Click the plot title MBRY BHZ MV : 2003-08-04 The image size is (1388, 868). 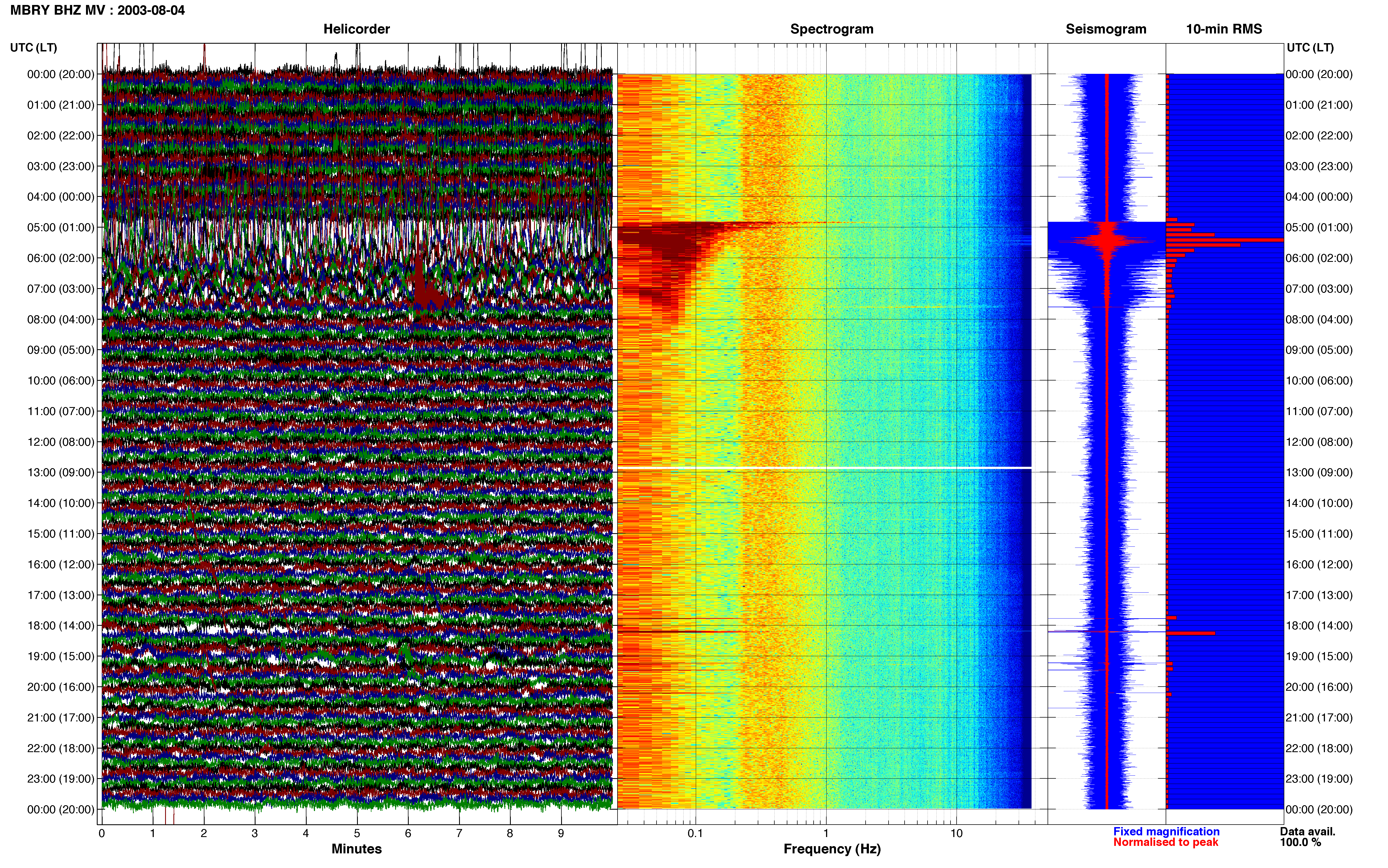[x=97, y=10]
